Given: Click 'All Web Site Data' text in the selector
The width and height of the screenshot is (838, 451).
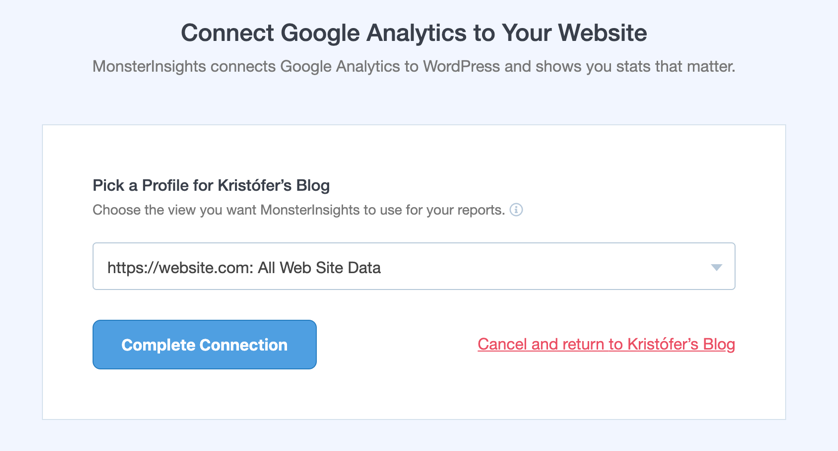Looking at the screenshot, I should pos(319,268).
